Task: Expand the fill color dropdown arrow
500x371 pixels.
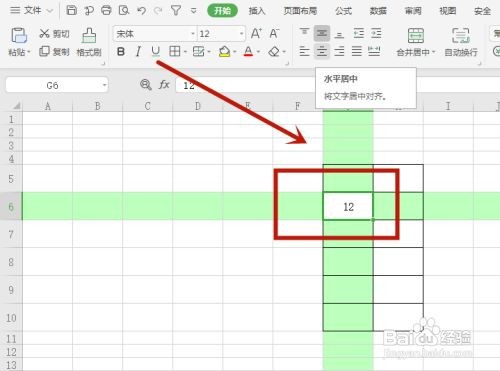Action: [x=235, y=52]
